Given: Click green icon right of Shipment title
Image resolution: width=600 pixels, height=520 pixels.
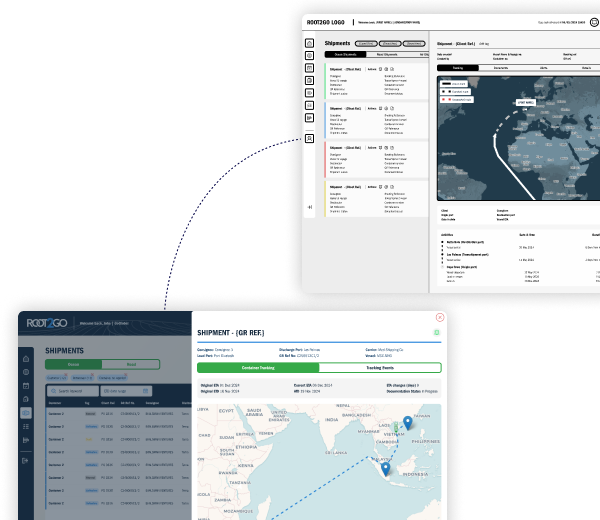Looking at the screenshot, I should point(437,333).
